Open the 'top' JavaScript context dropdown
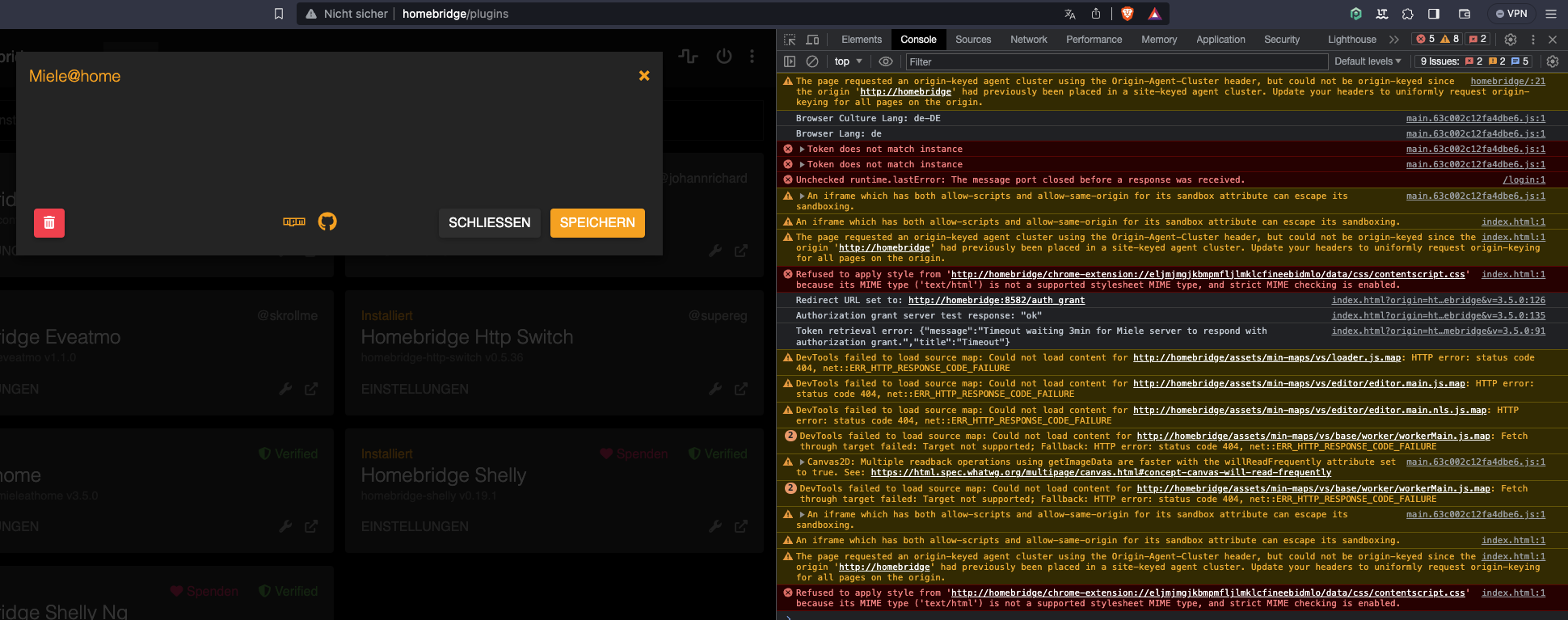 click(848, 61)
